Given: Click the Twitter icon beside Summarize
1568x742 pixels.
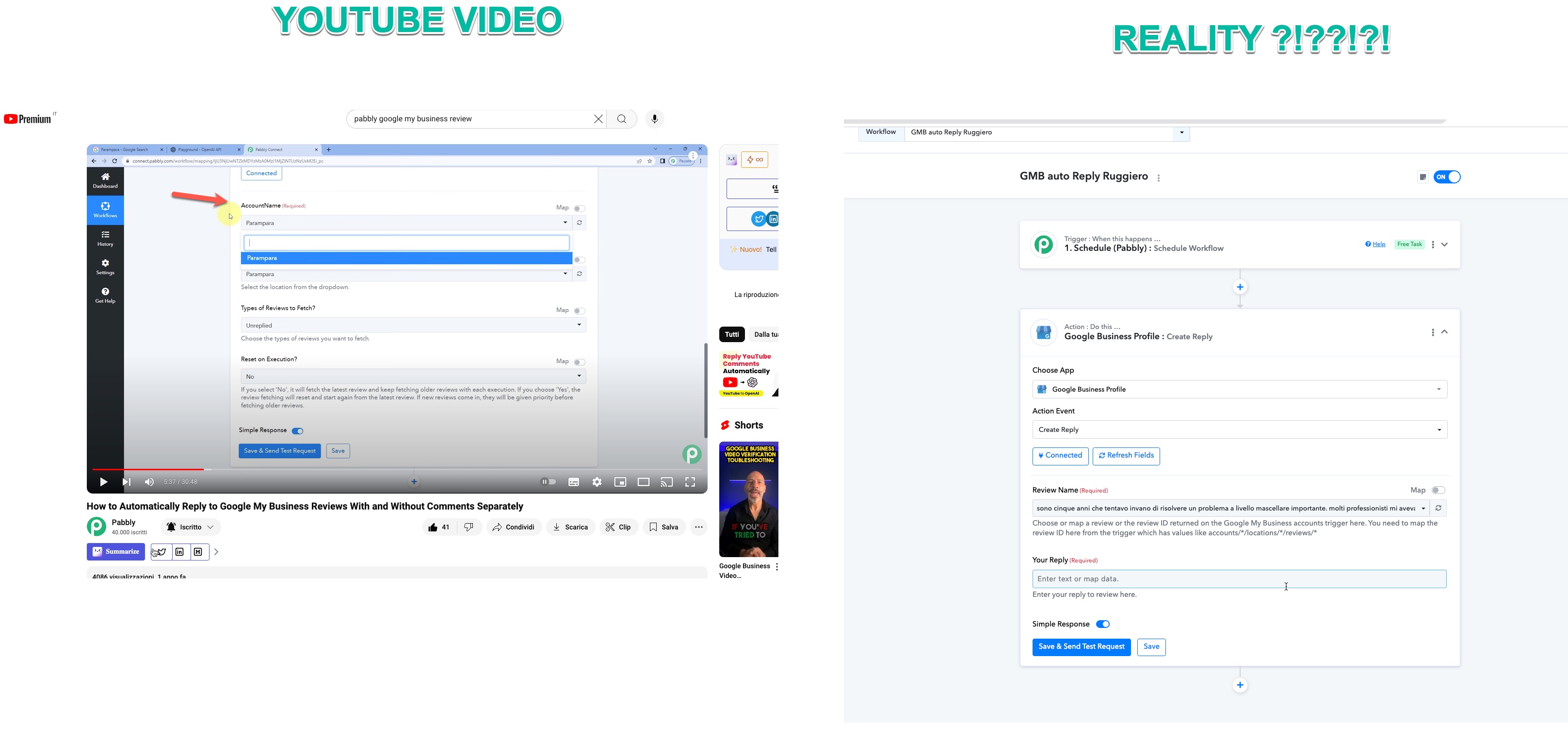Looking at the screenshot, I should coord(161,552).
